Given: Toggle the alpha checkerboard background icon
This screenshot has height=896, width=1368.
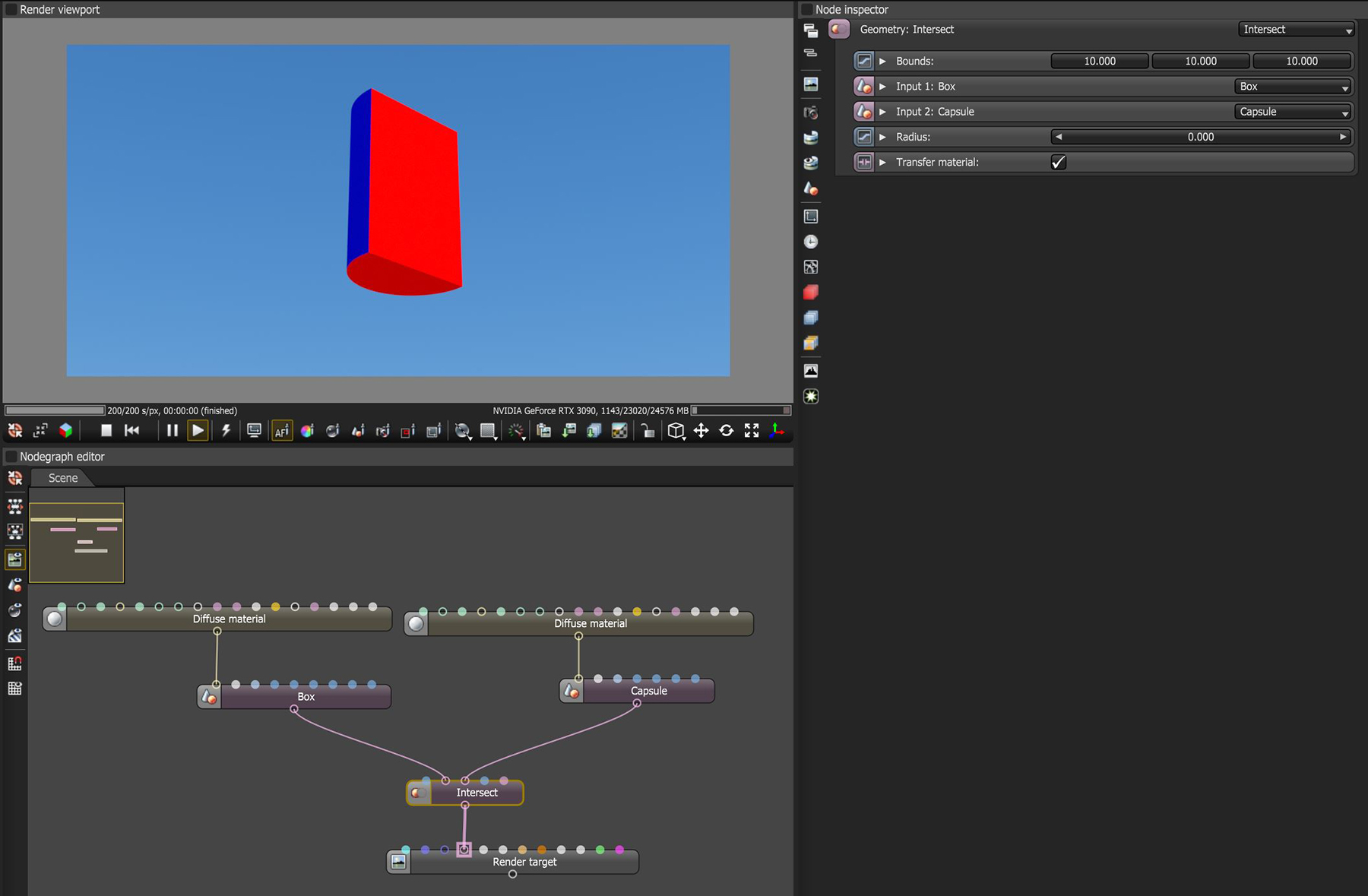Looking at the screenshot, I should 619,431.
